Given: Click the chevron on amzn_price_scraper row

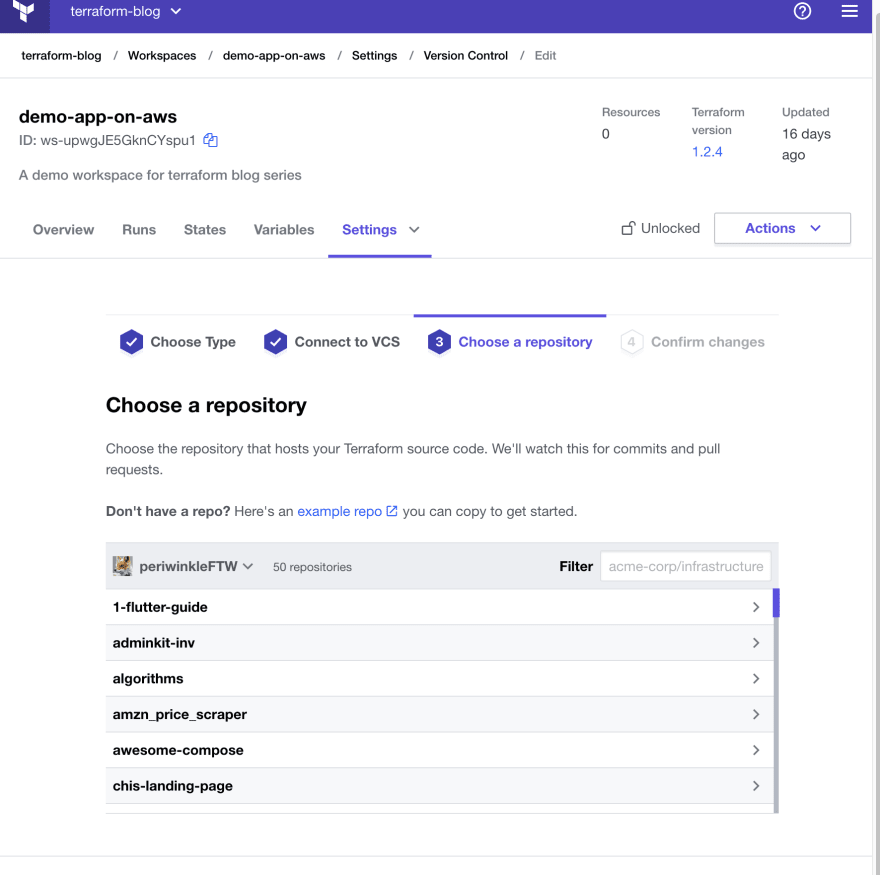Looking at the screenshot, I should 756,714.
